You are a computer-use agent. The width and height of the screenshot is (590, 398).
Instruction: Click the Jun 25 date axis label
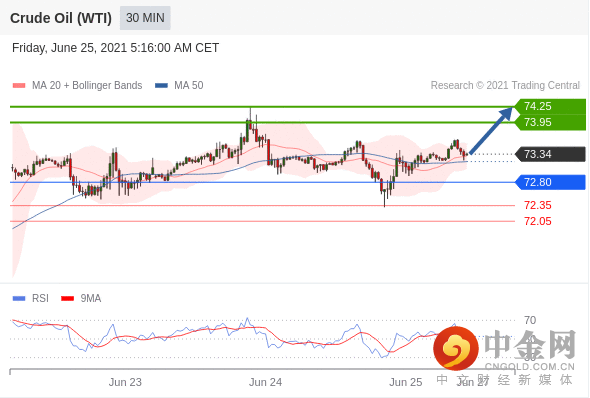click(406, 382)
